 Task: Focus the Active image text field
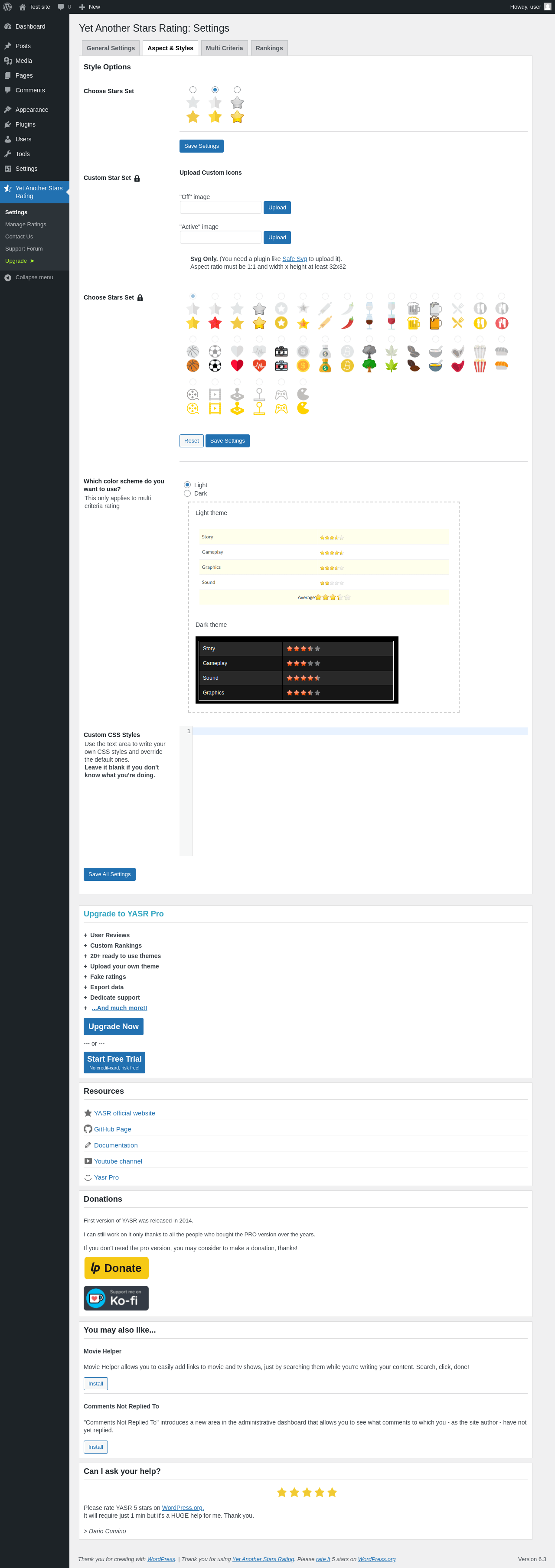220,238
